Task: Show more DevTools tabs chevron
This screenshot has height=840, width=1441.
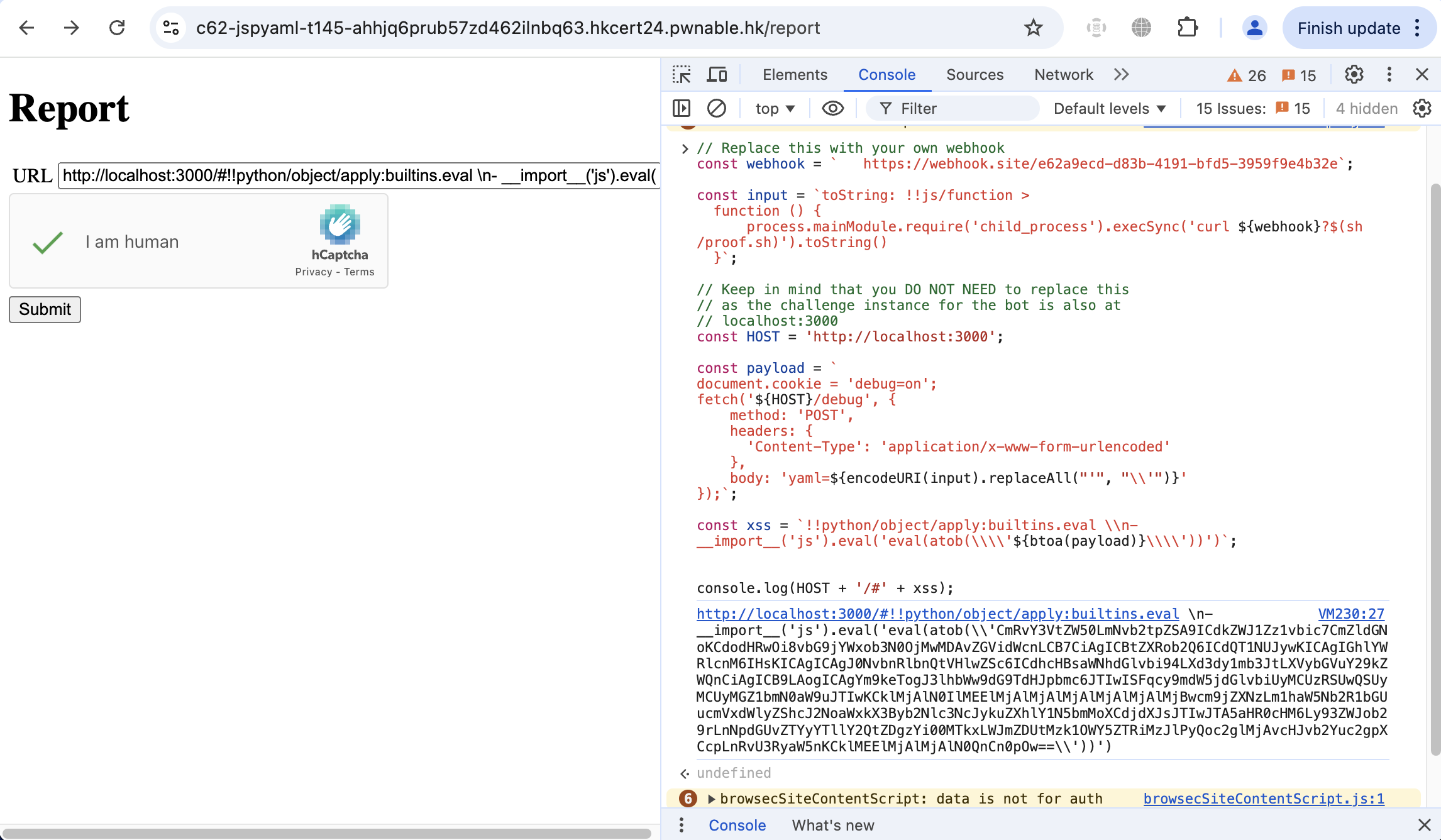Action: click(x=1121, y=75)
